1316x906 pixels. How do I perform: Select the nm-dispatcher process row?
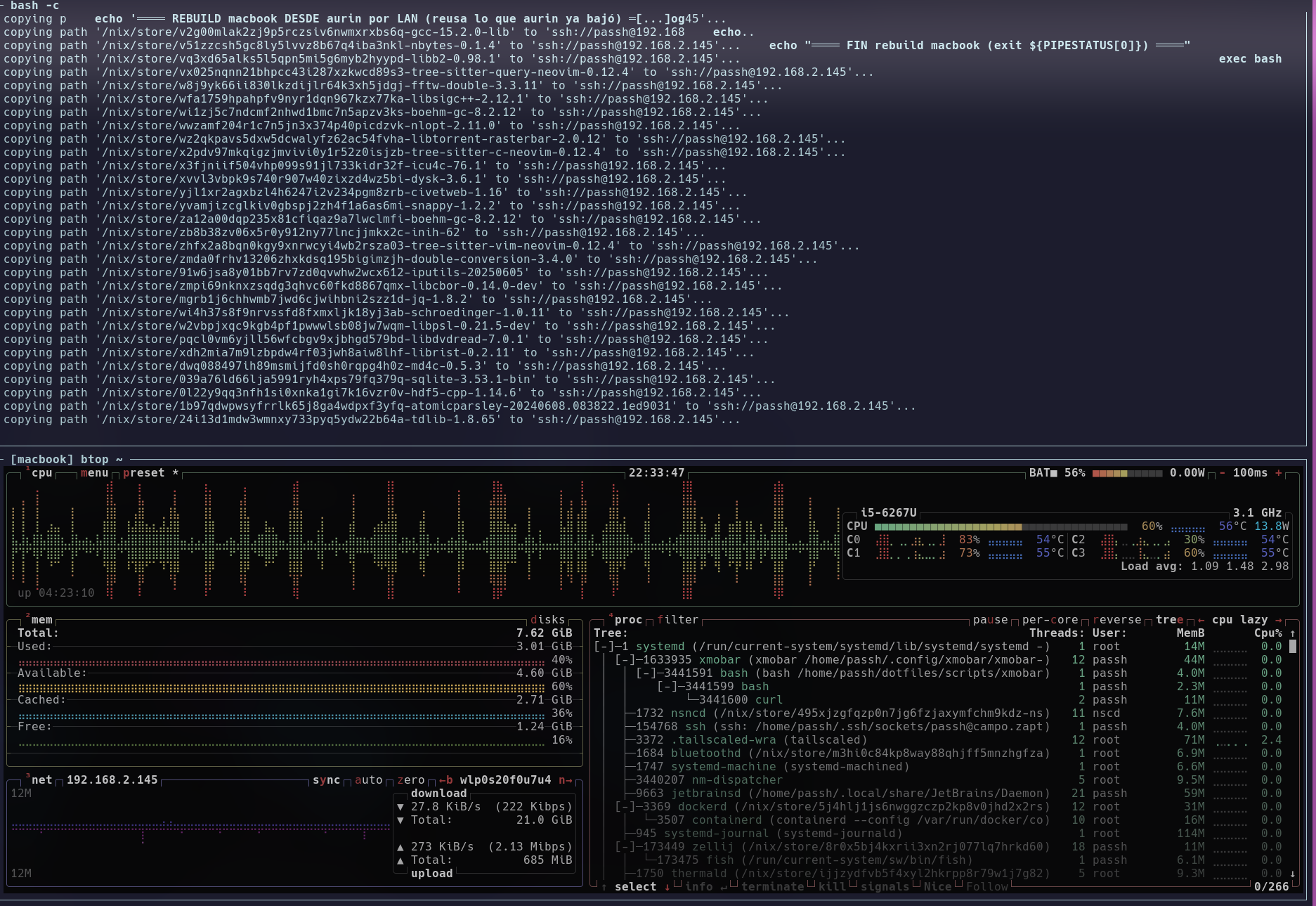[937, 780]
